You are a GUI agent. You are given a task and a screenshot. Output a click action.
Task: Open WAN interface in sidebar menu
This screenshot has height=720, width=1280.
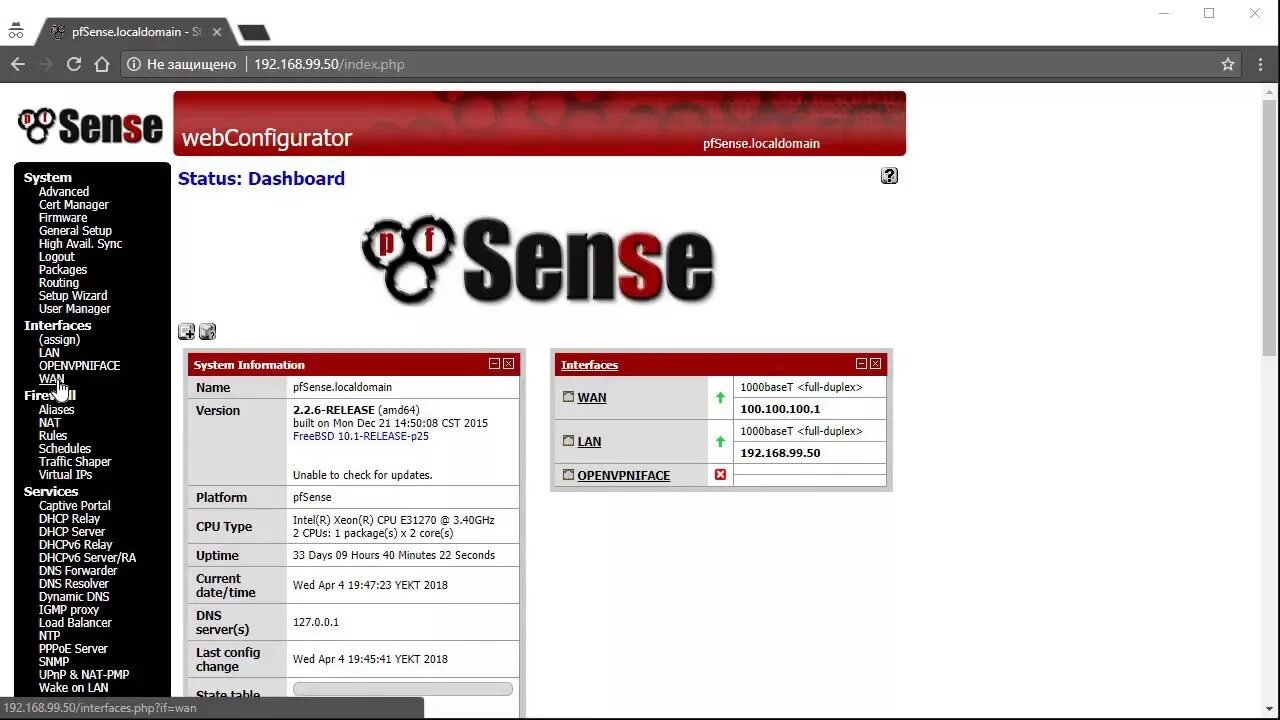(x=51, y=379)
